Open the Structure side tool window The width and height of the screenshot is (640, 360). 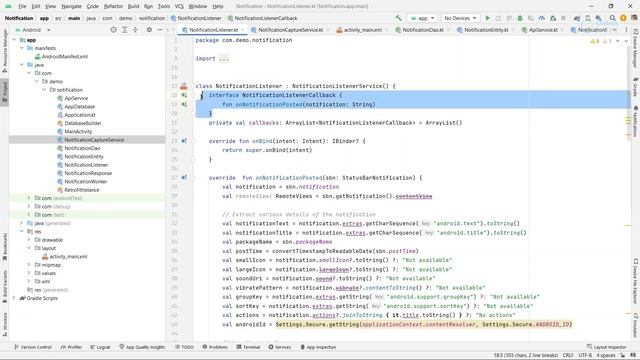[x=5, y=324]
